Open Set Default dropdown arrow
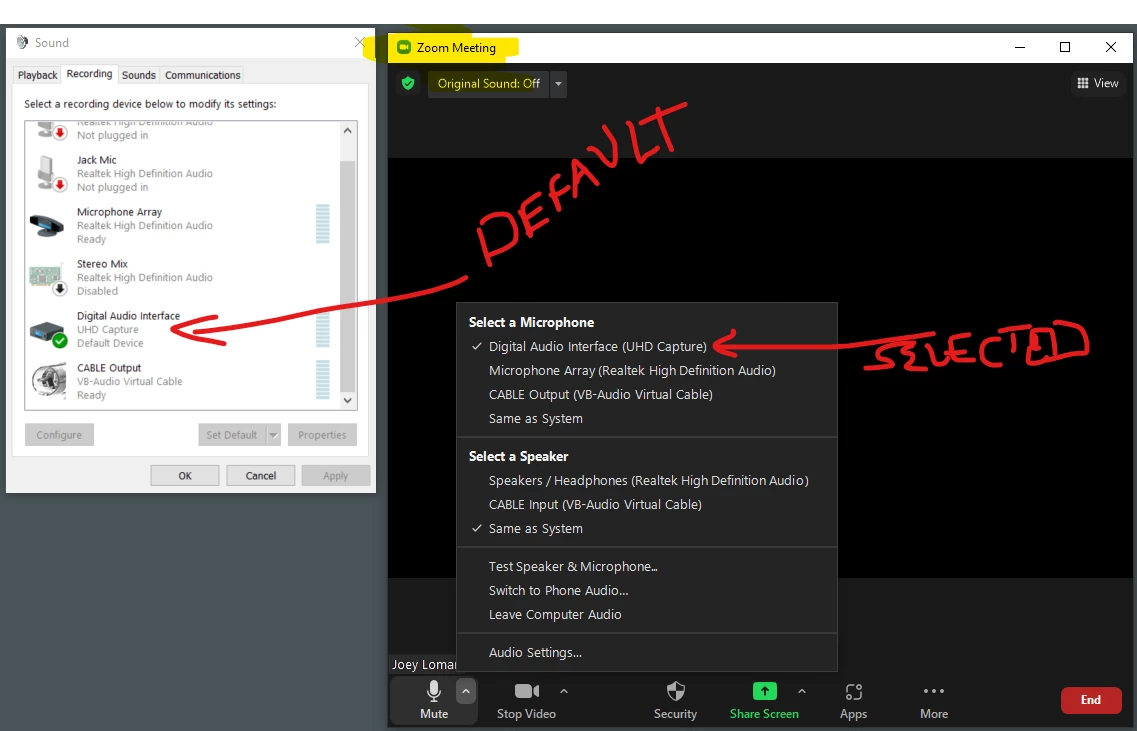The image size is (1137, 731). click(273, 435)
